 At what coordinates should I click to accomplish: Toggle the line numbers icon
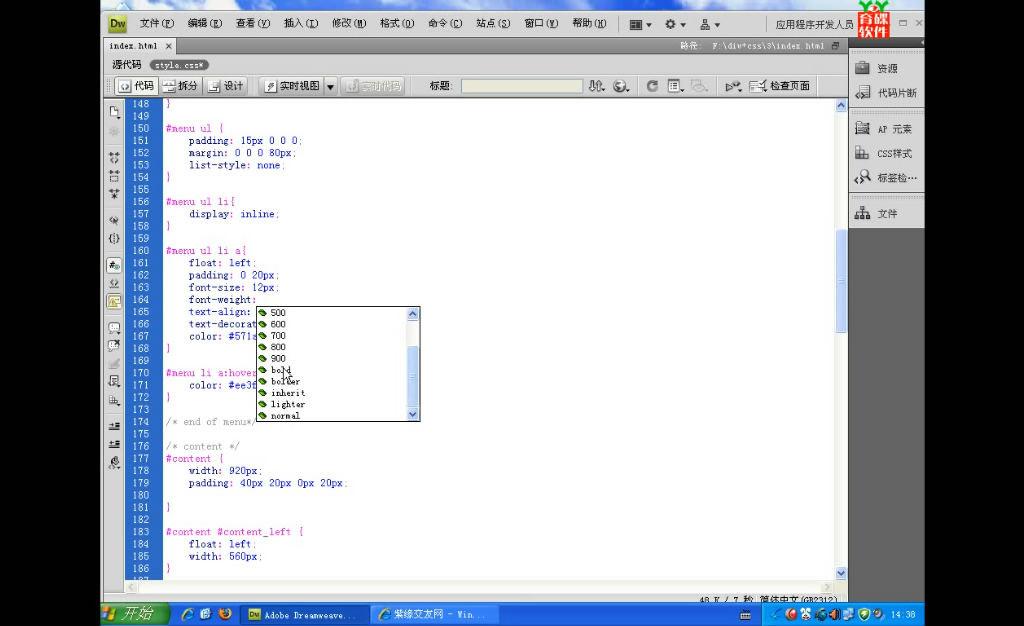[x=114, y=265]
